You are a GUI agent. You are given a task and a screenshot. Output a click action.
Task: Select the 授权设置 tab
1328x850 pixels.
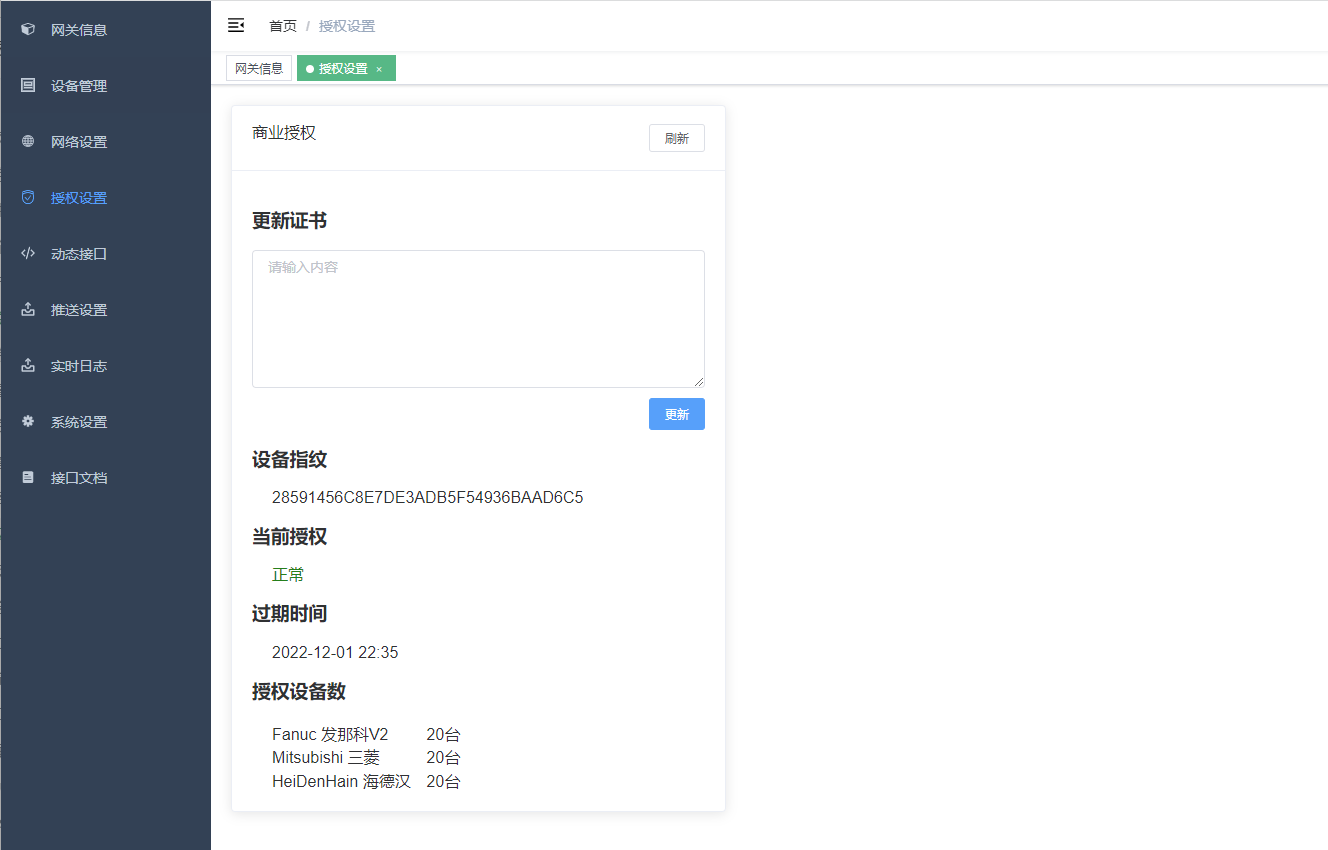342,69
